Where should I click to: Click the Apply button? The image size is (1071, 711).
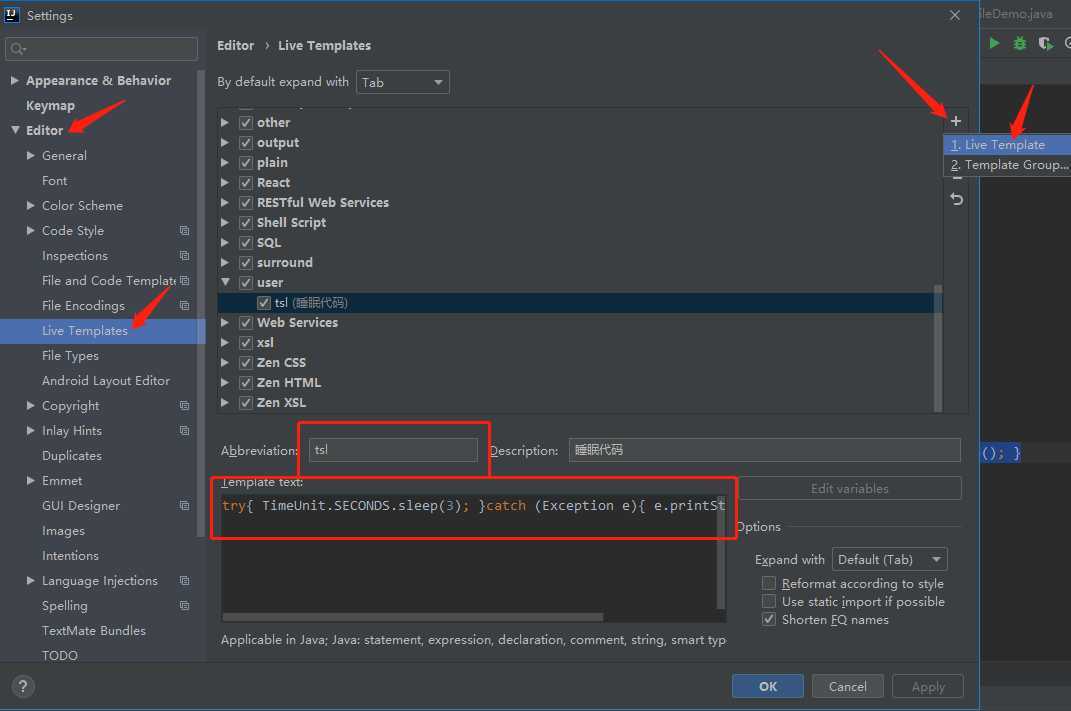click(928, 686)
